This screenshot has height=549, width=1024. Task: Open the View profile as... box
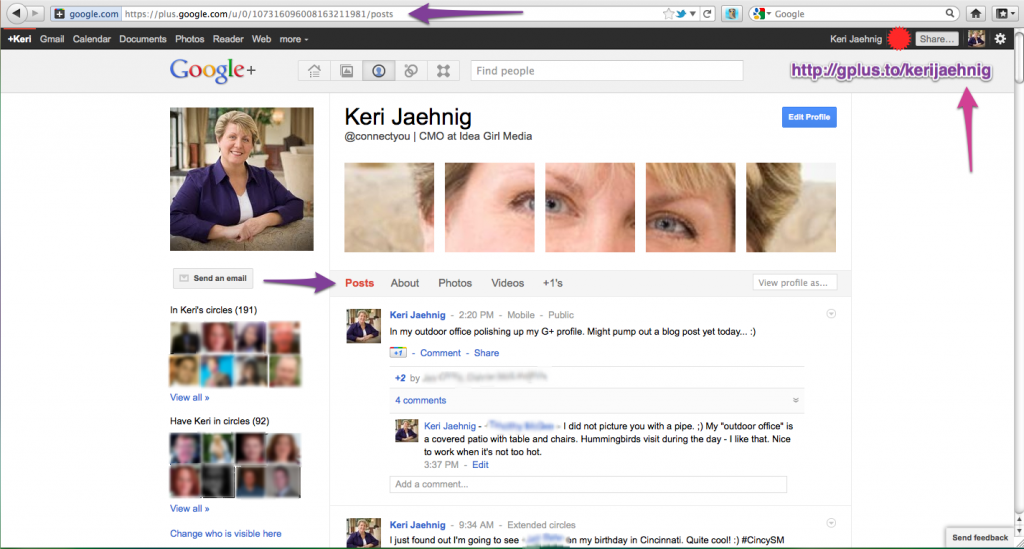[x=794, y=283]
